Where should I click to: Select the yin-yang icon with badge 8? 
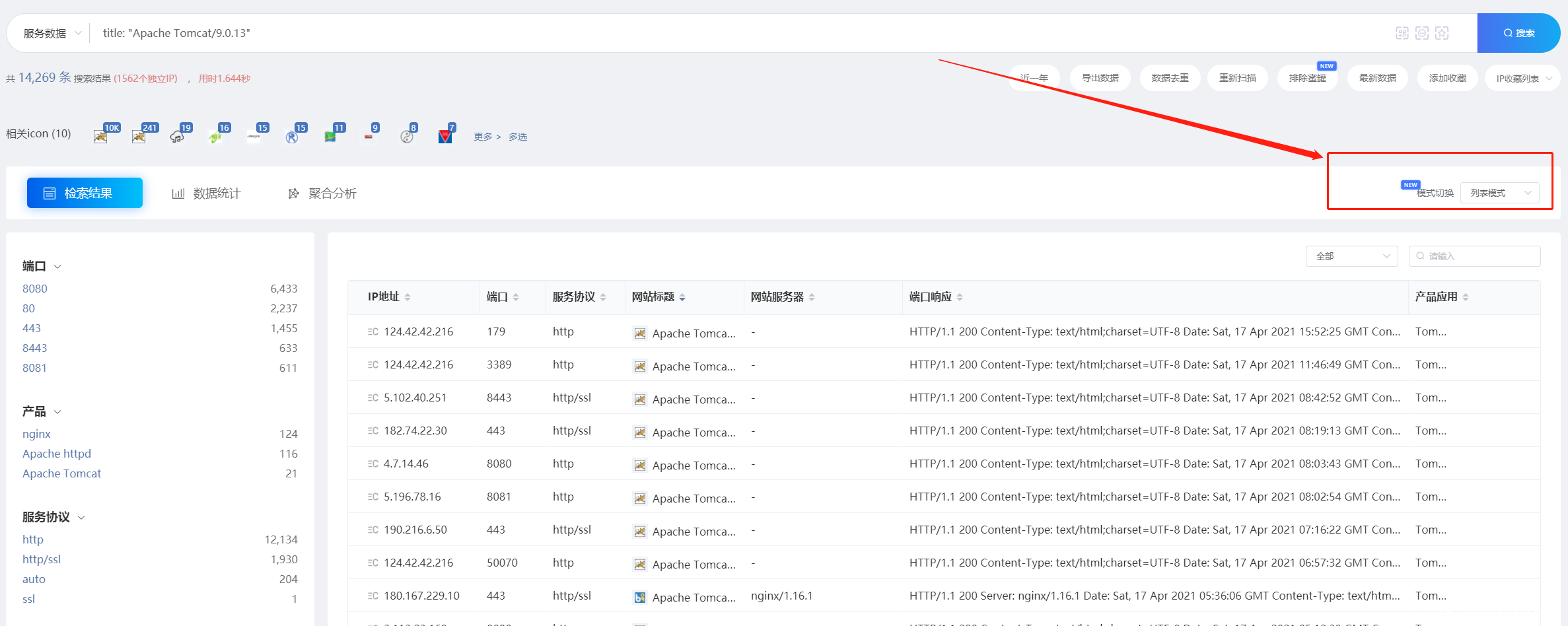(x=407, y=136)
